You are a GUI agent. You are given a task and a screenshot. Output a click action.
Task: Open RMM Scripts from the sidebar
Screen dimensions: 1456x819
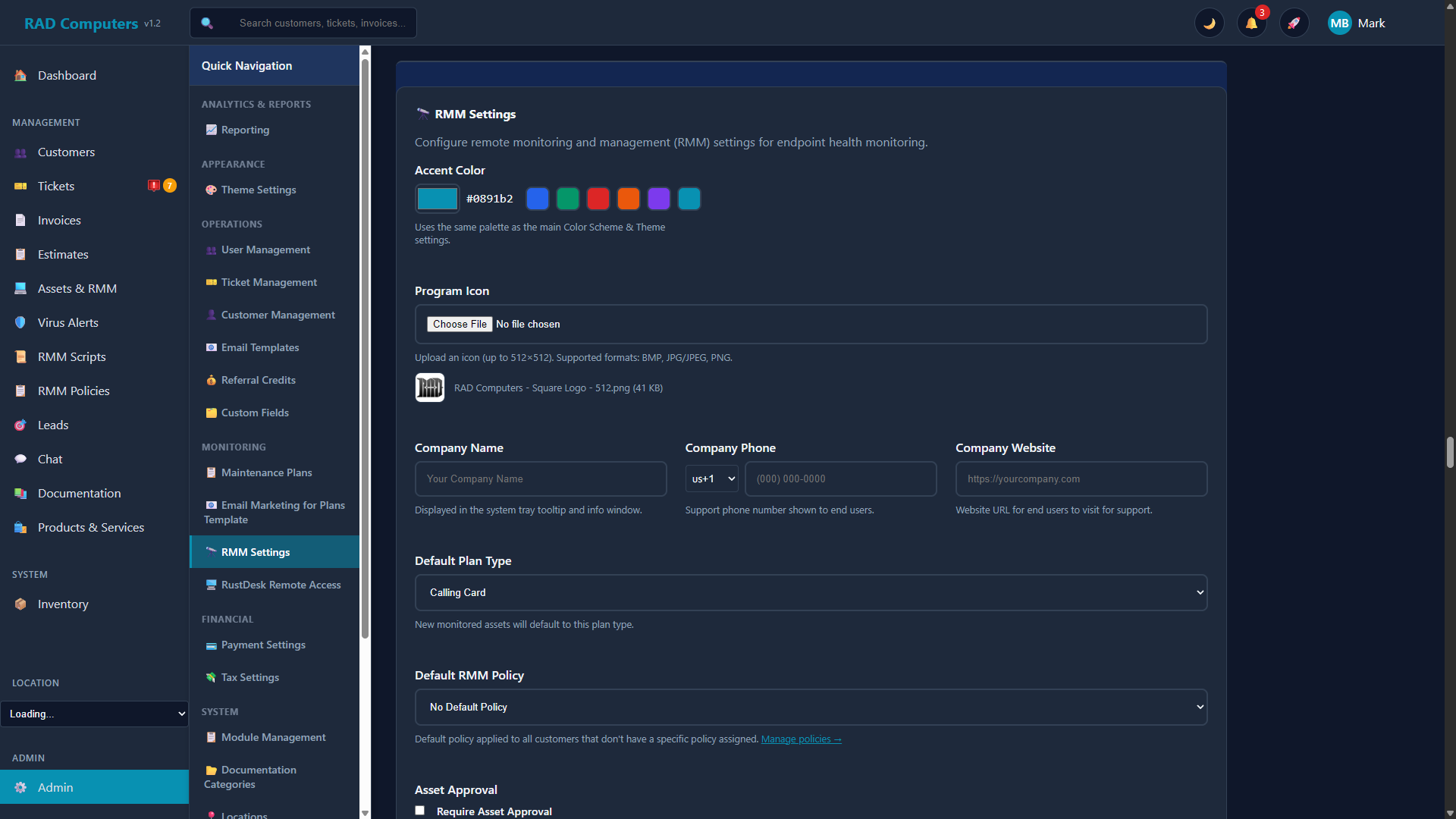point(70,356)
